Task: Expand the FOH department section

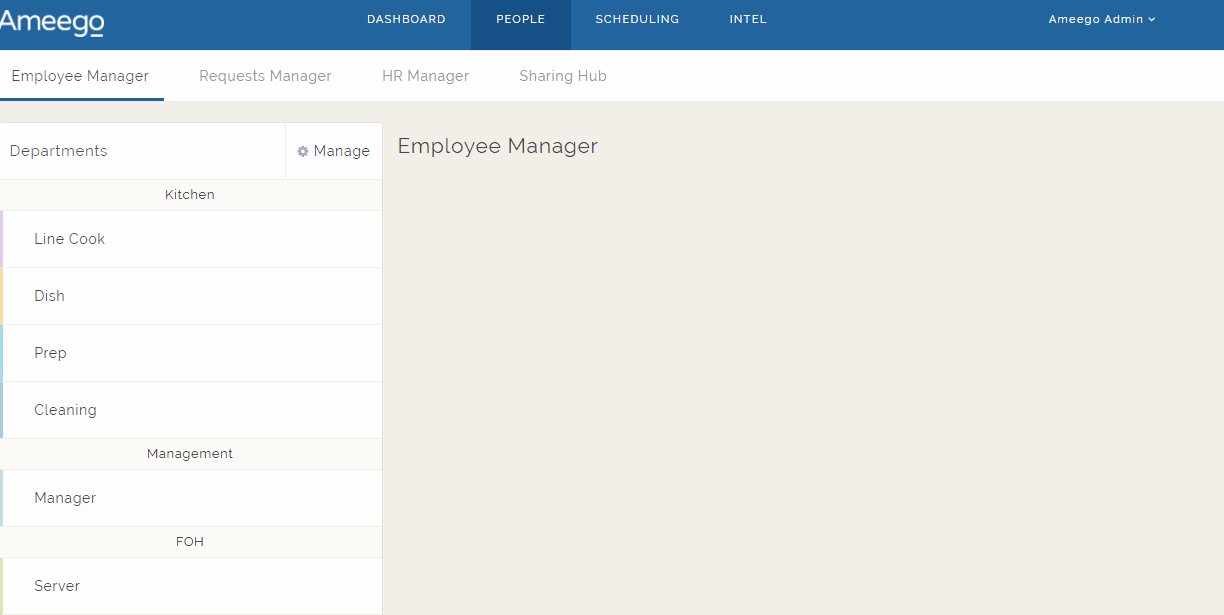Action: (x=190, y=541)
